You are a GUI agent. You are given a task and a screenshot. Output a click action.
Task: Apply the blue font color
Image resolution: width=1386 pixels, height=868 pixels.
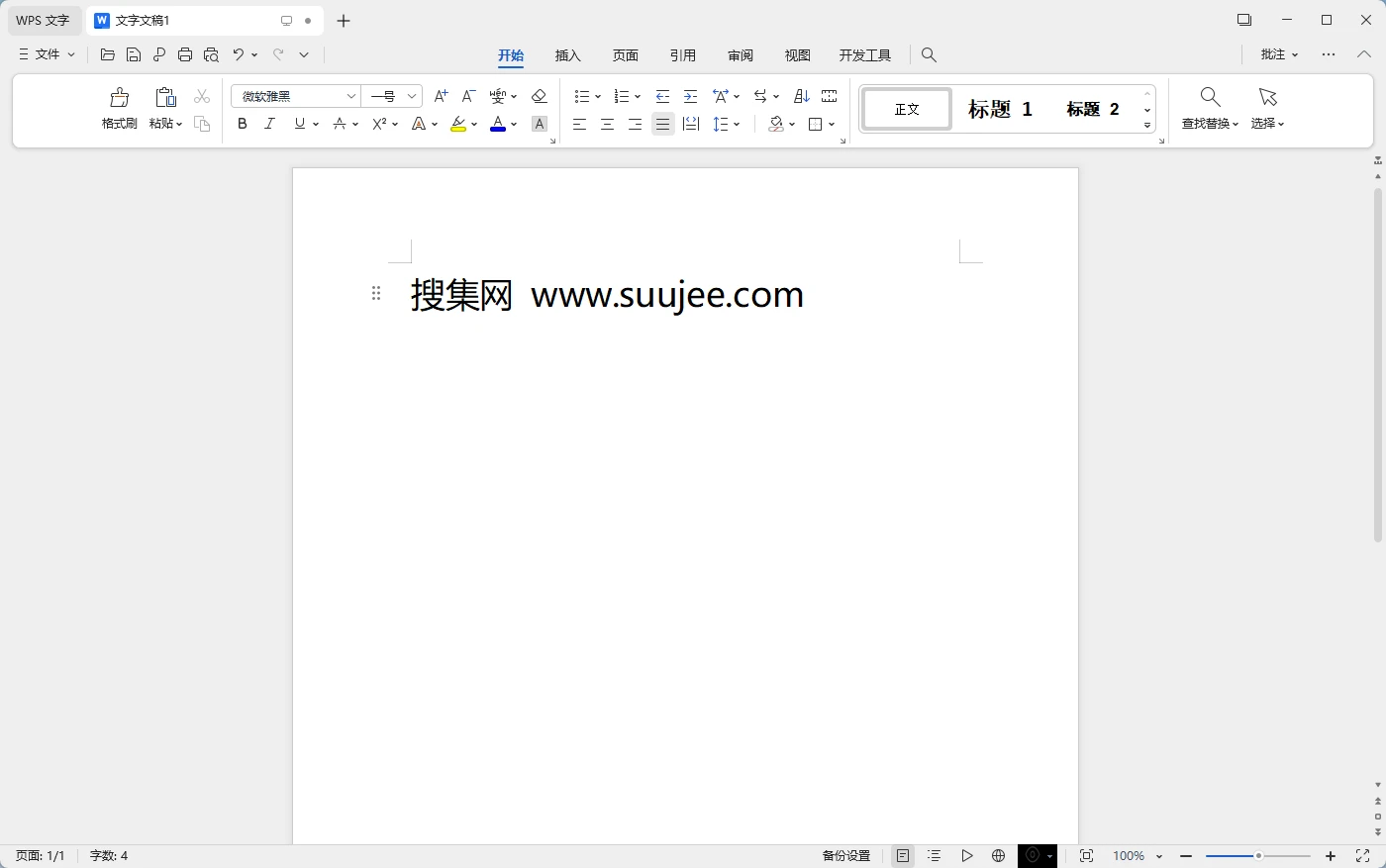coord(498,124)
